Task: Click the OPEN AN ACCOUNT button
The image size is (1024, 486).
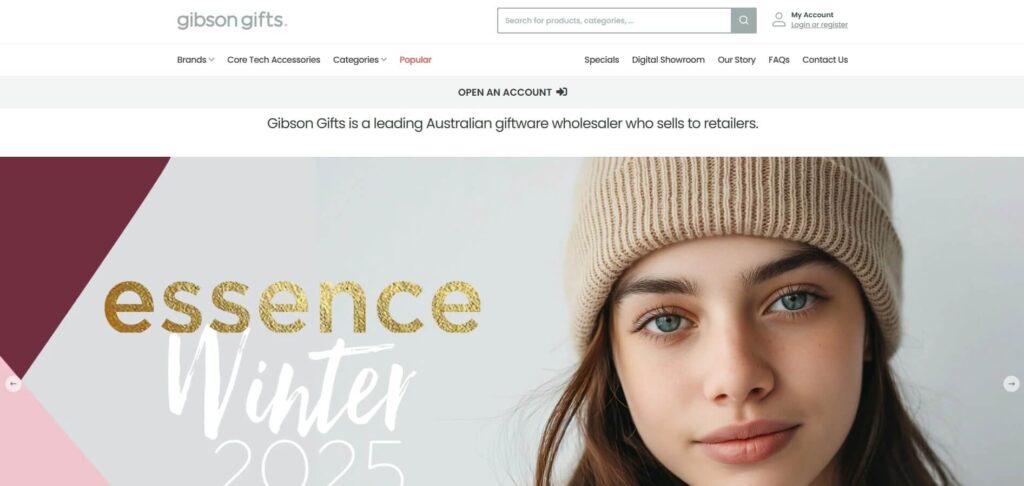Action: click(x=512, y=92)
